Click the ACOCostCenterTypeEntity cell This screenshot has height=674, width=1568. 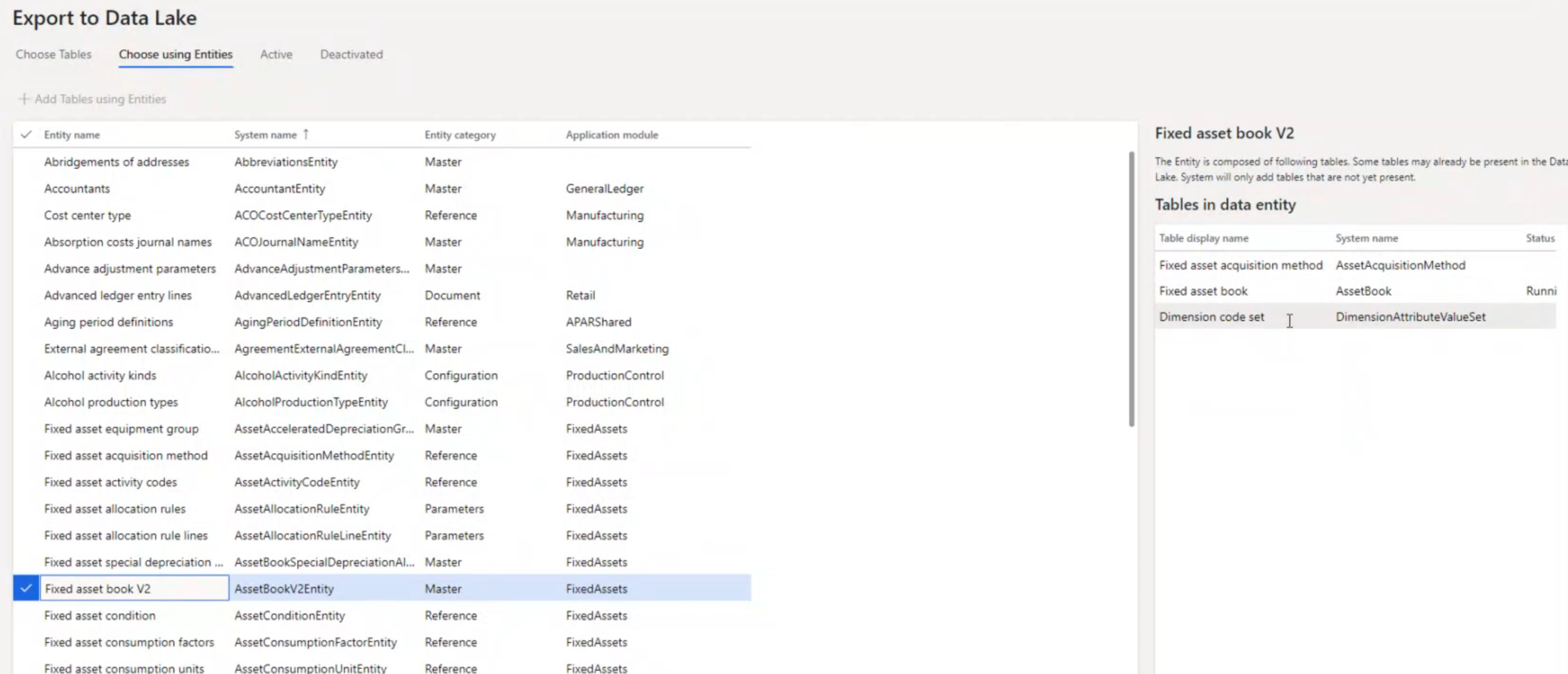(303, 215)
